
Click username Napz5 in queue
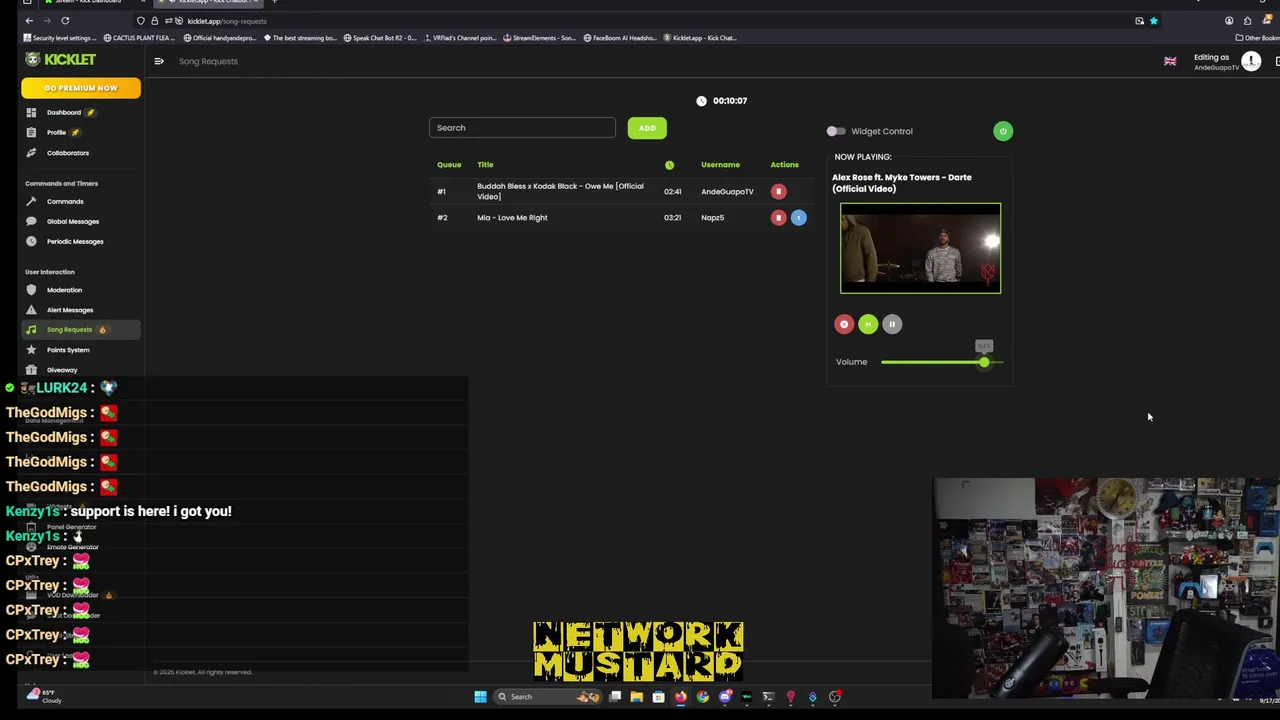click(x=712, y=218)
